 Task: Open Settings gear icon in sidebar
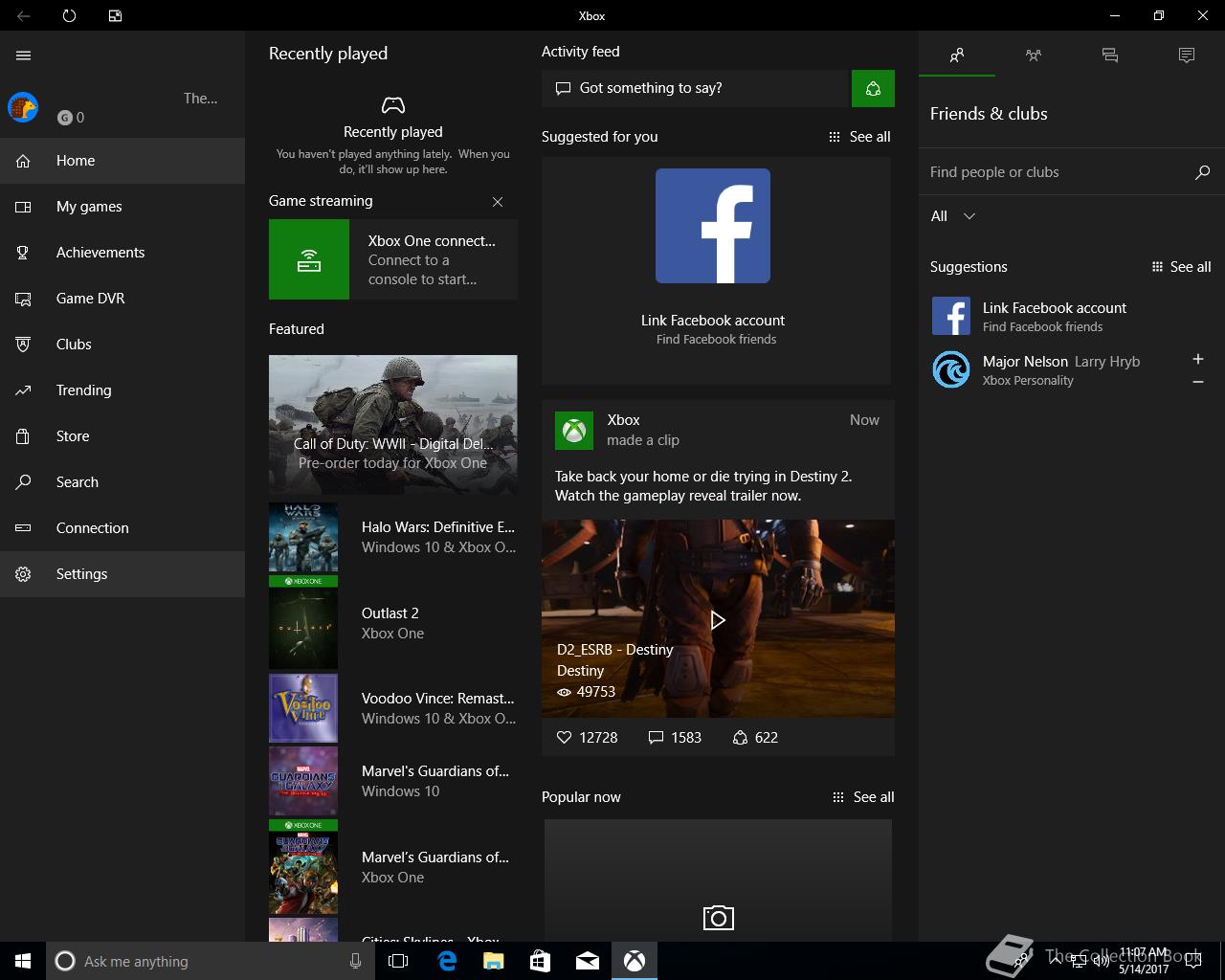(24, 574)
